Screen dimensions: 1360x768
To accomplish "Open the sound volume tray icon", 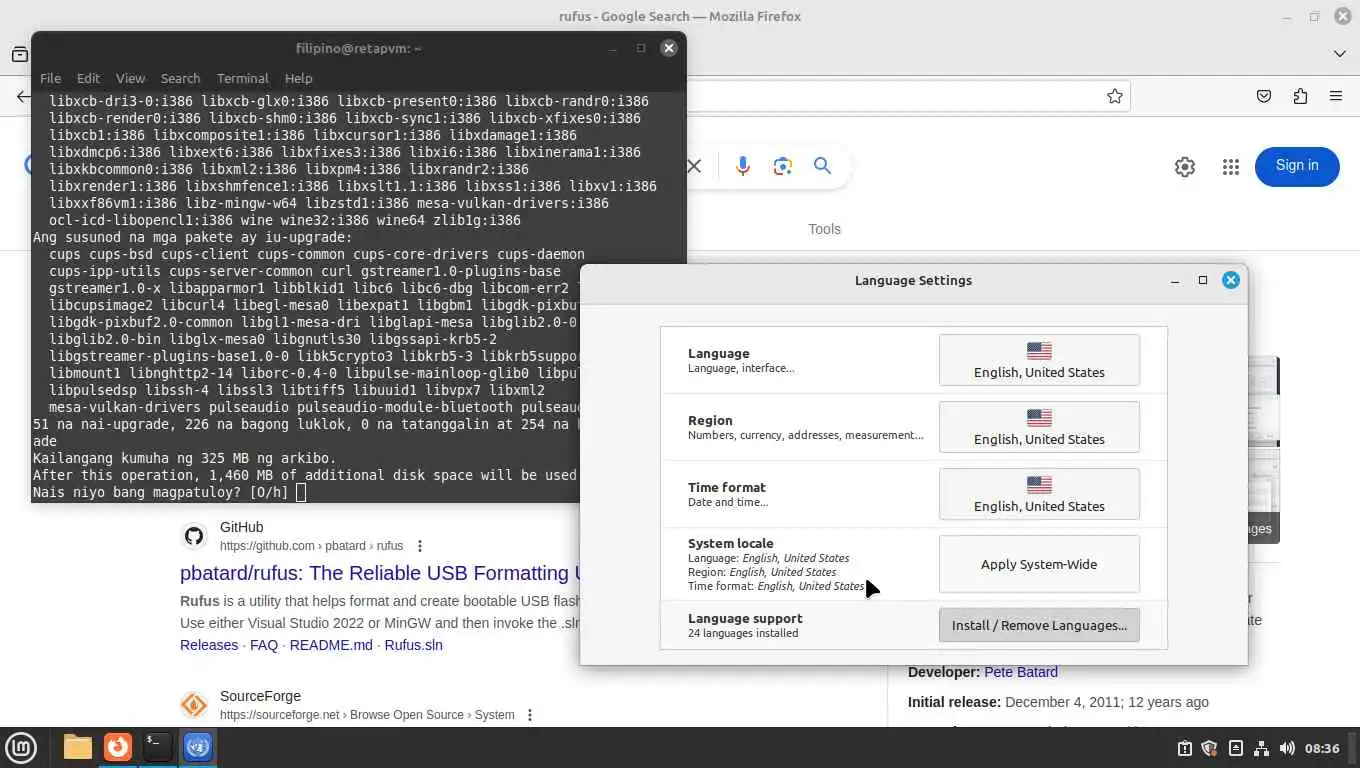I will point(1287,748).
